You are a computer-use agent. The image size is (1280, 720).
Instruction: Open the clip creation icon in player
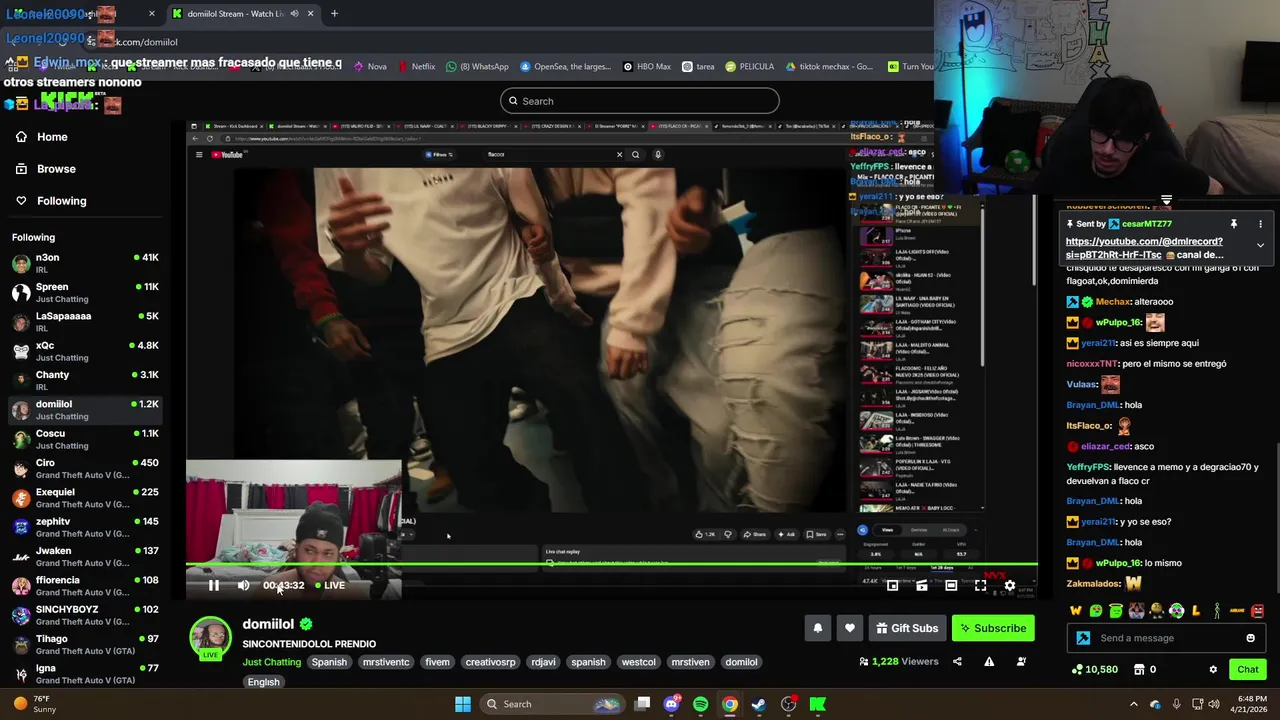(922, 585)
